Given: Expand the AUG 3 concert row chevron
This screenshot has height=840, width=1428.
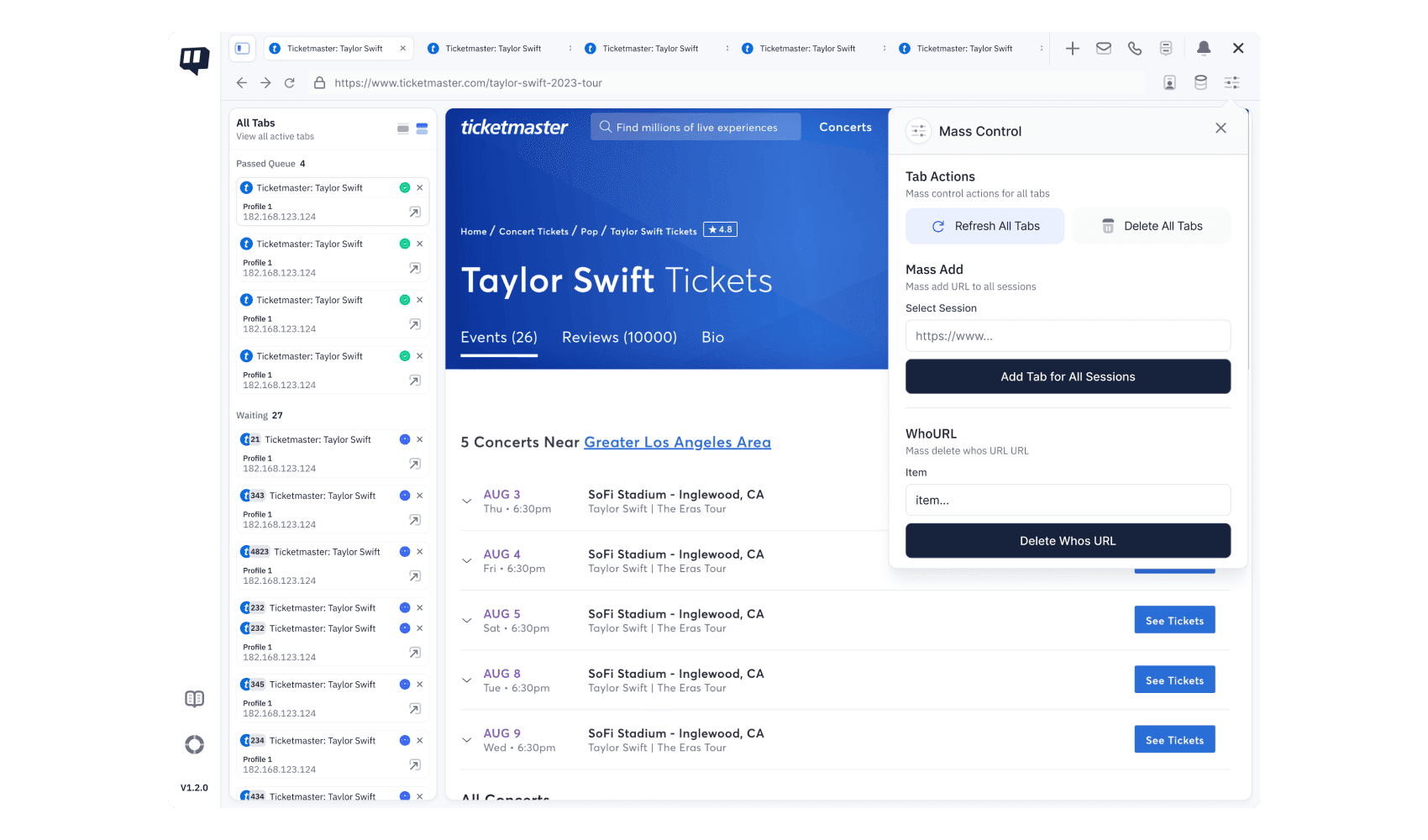Looking at the screenshot, I should coord(467,501).
